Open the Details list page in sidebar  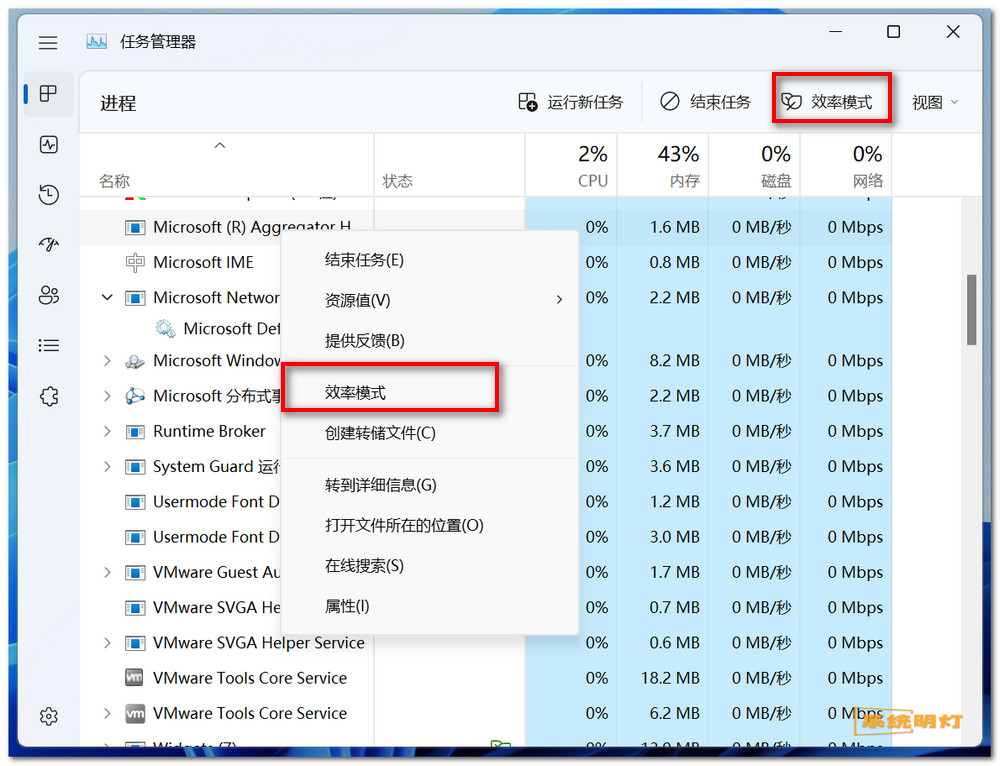click(48, 345)
